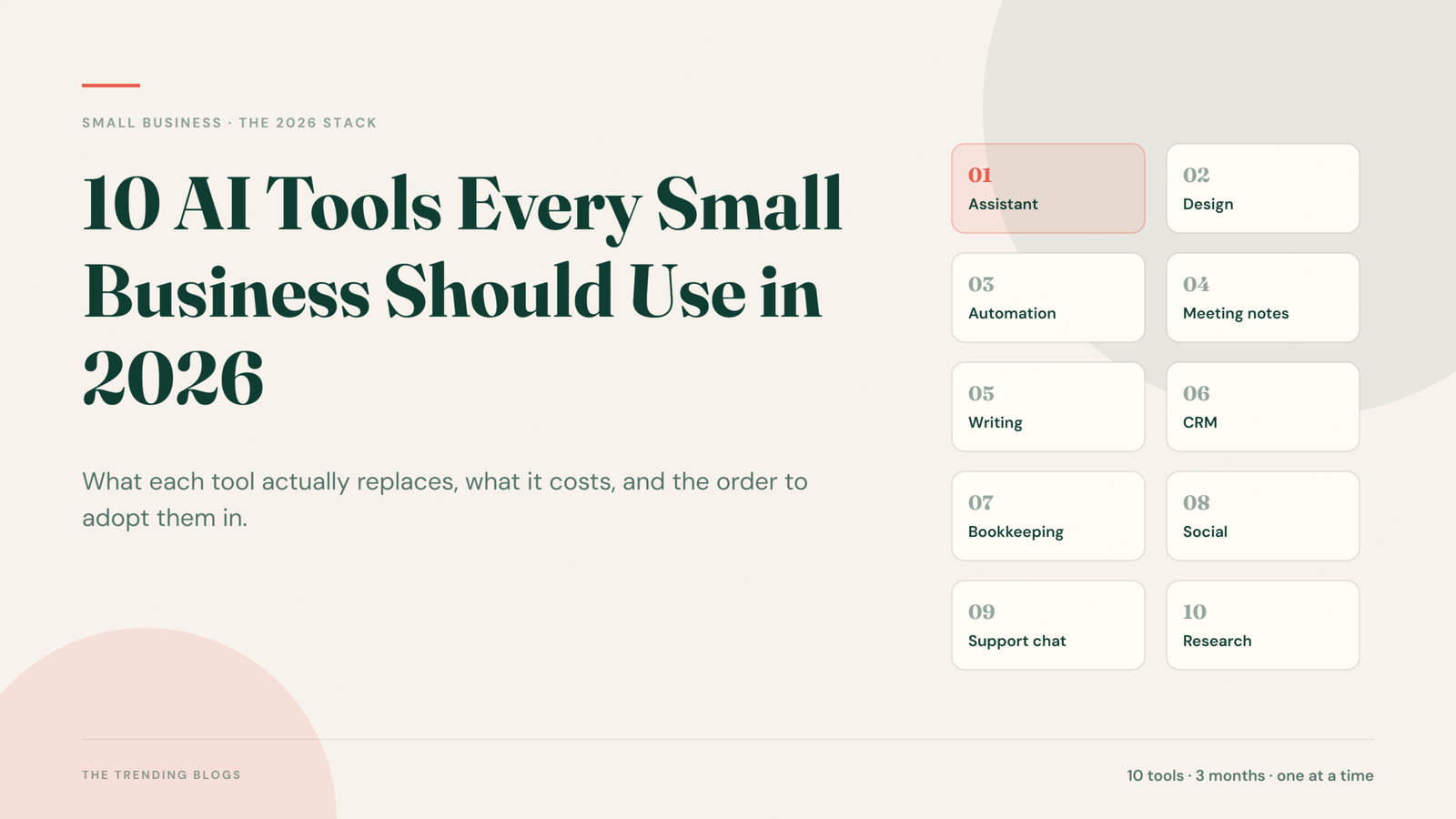The width and height of the screenshot is (1456, 819).
Task: Click the 07 Bookkeeping card
Action: pos(1048,516)
